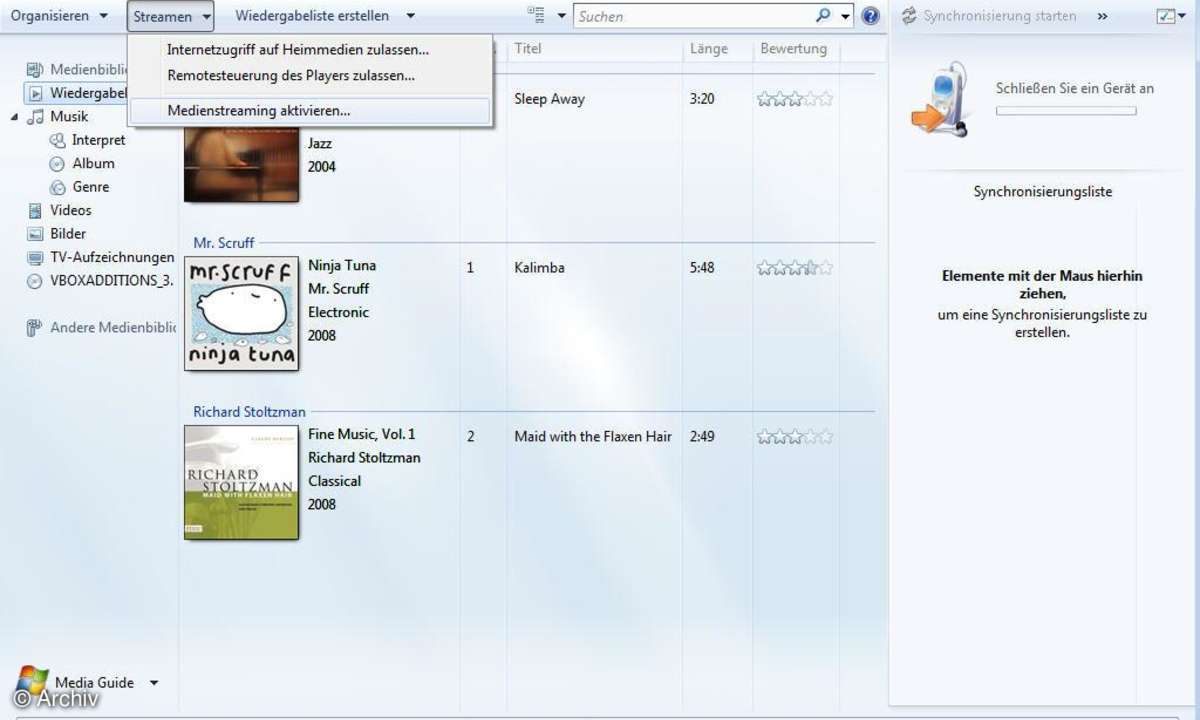The image size is (1200, 720).
Task: Click the Mr. Scruff artist heading
Action: click(x=224, y=243)
